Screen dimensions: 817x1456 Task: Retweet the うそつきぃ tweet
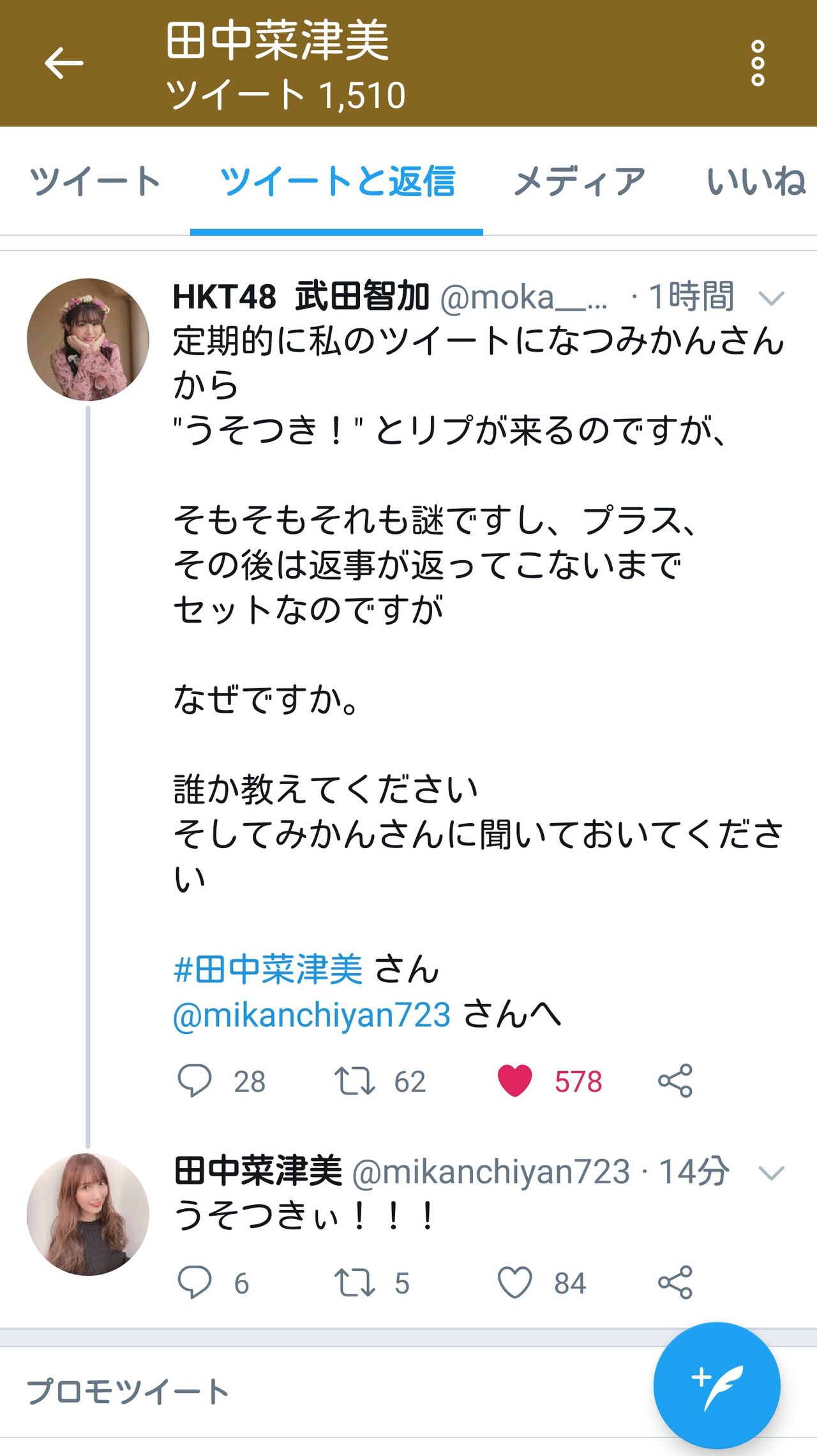tap(354, 1282)
